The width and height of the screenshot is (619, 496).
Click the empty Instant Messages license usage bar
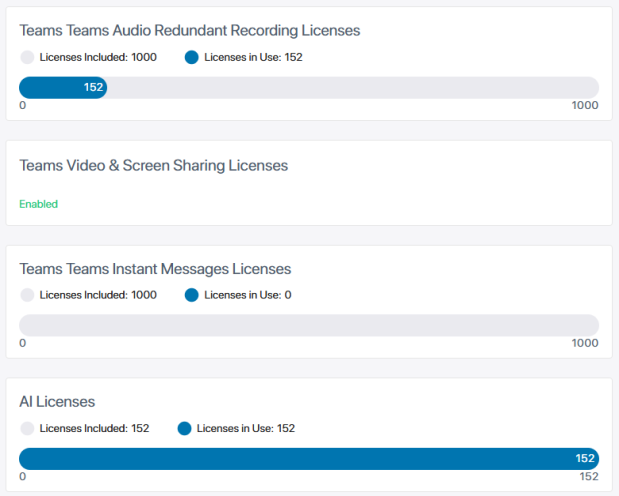pos(309,325)
